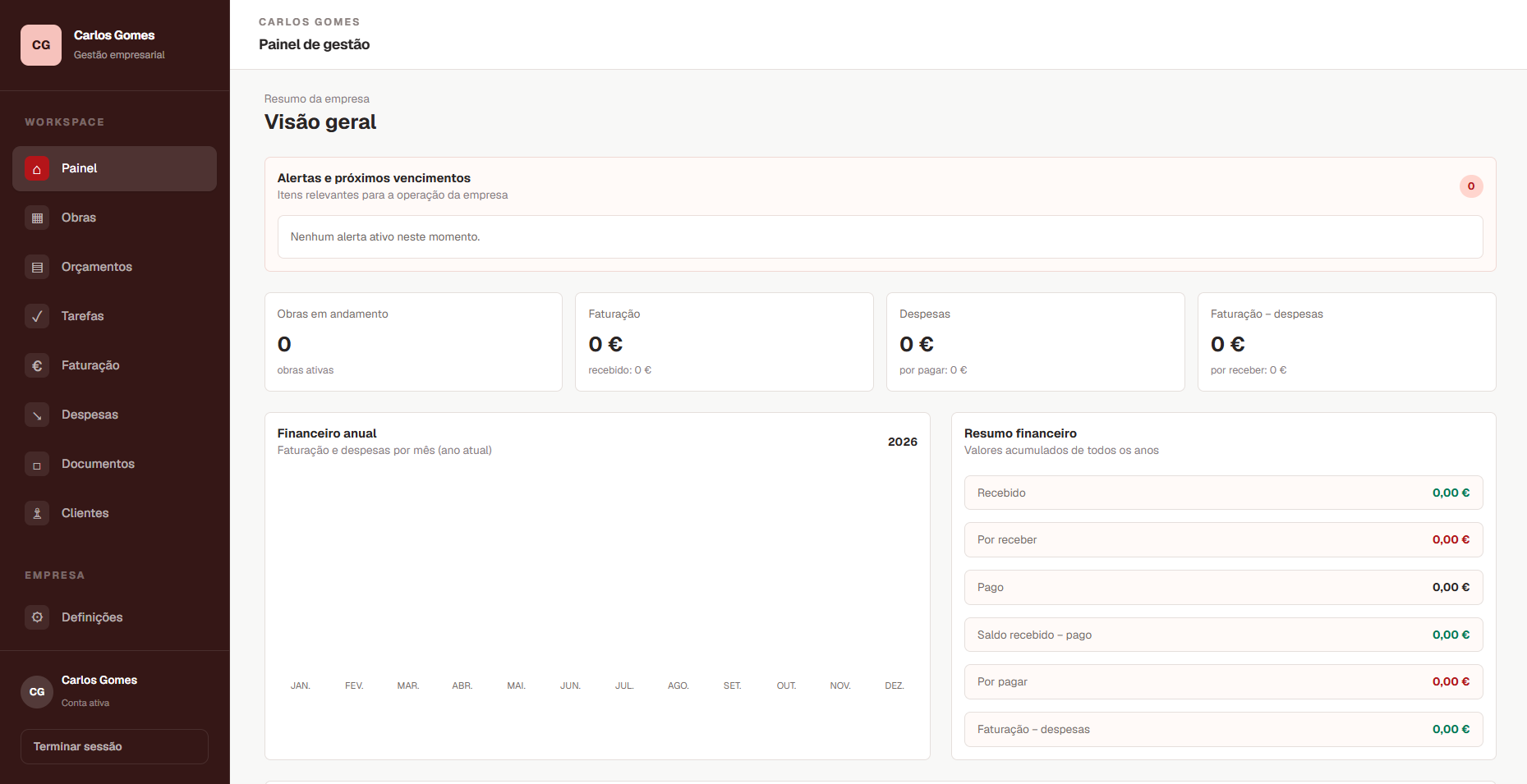This screenshot has width=1527, height=784.
Task: Click the Definições gear icon
Action: point(37,617)
